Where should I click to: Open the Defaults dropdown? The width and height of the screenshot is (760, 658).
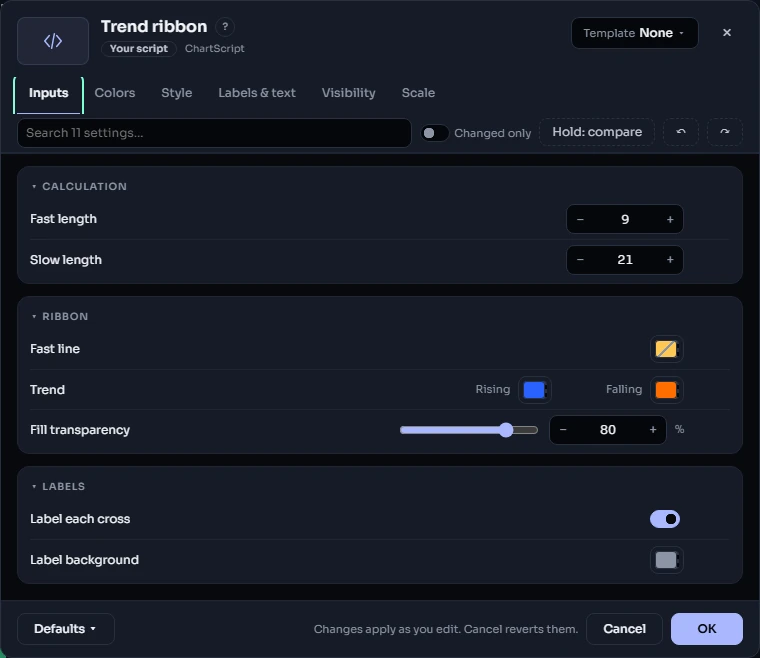65,629
